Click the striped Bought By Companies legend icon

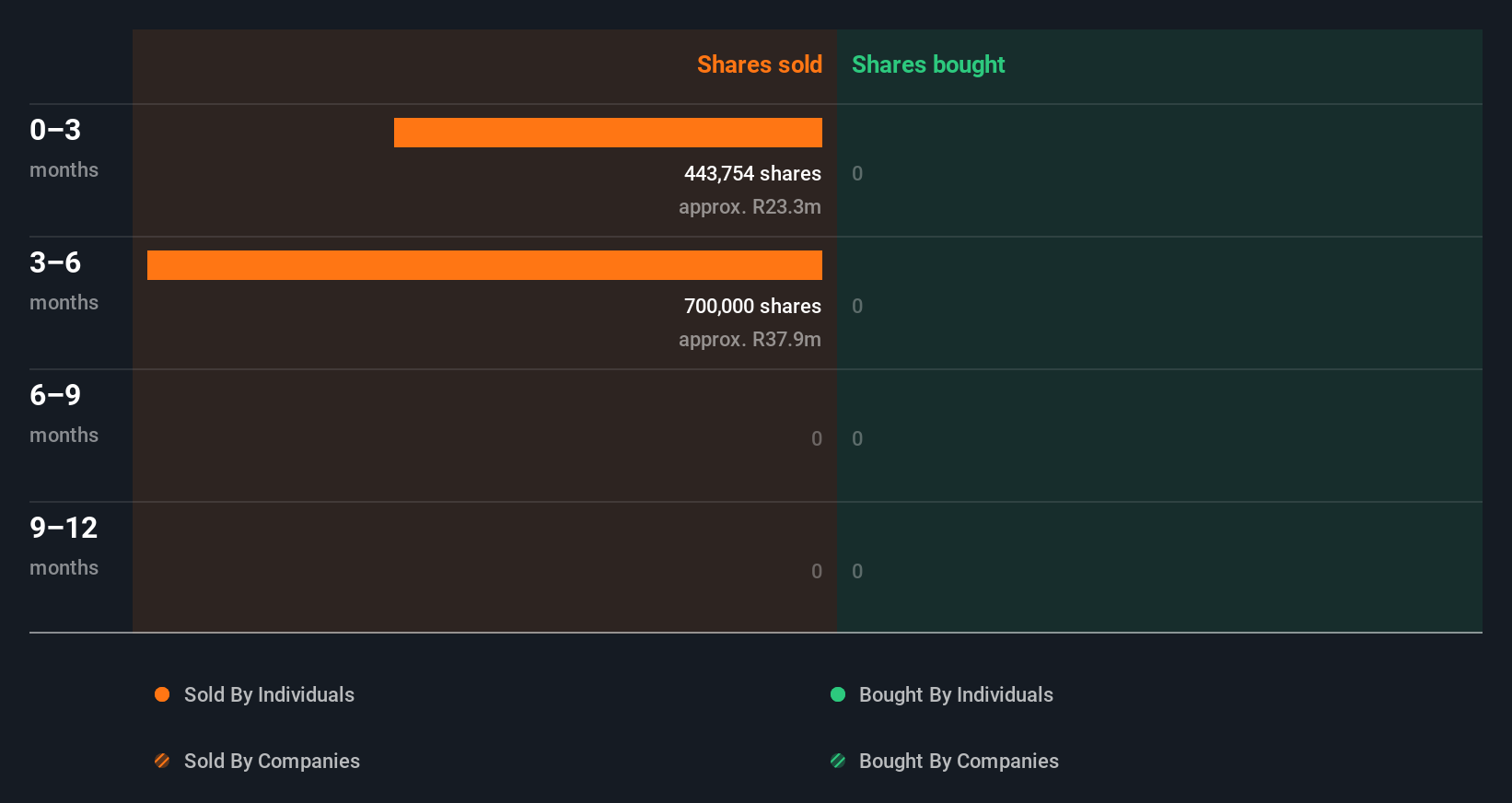pyautogui.click(x=838, y=761)
